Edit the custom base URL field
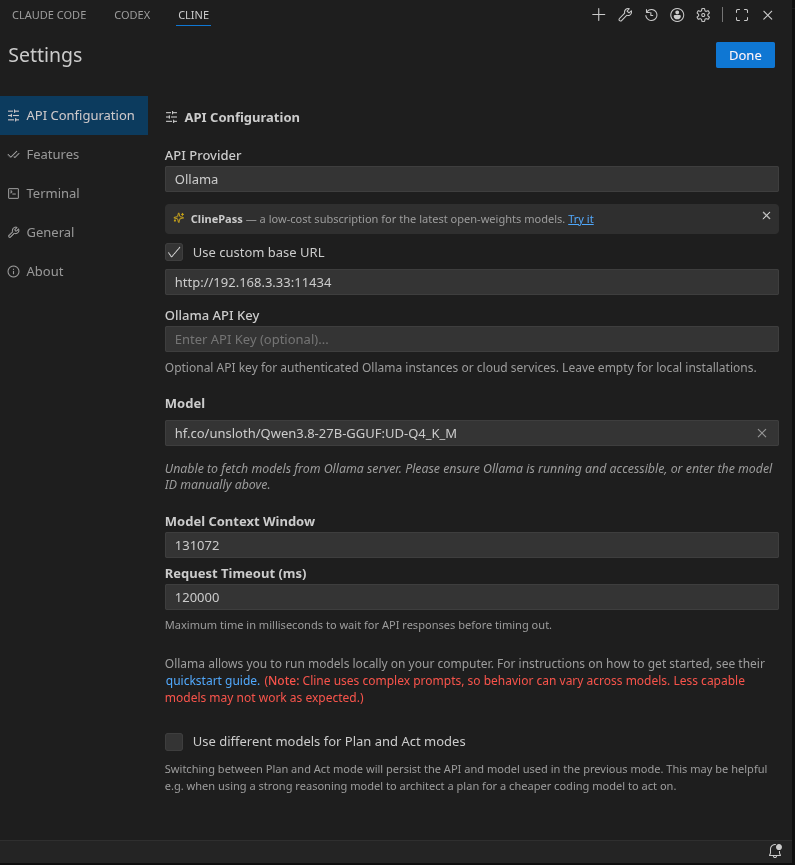This screenshot has width=795, height=865. click(472, 282)
